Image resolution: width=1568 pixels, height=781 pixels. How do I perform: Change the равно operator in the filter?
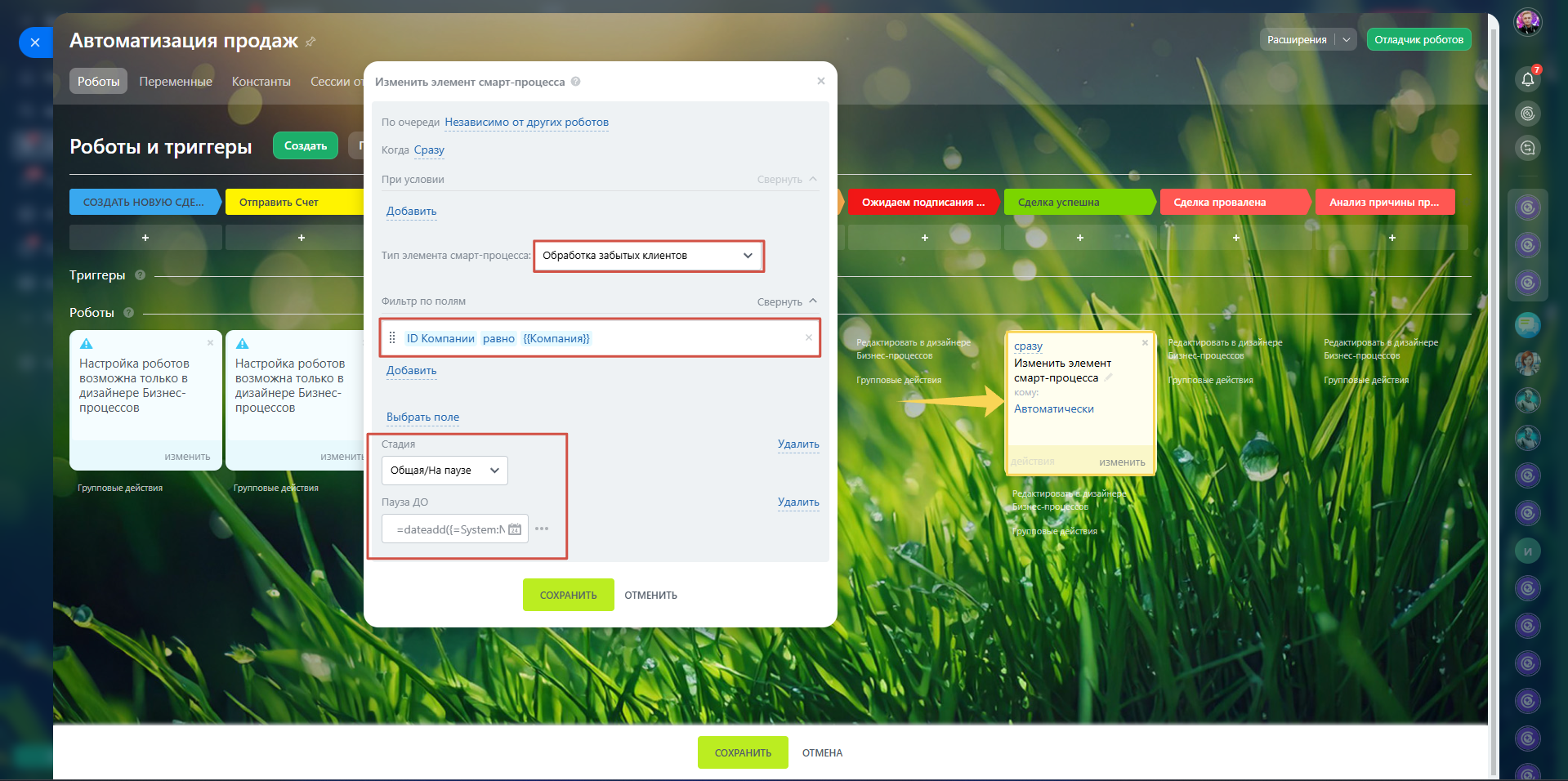(x=498, y=338)
